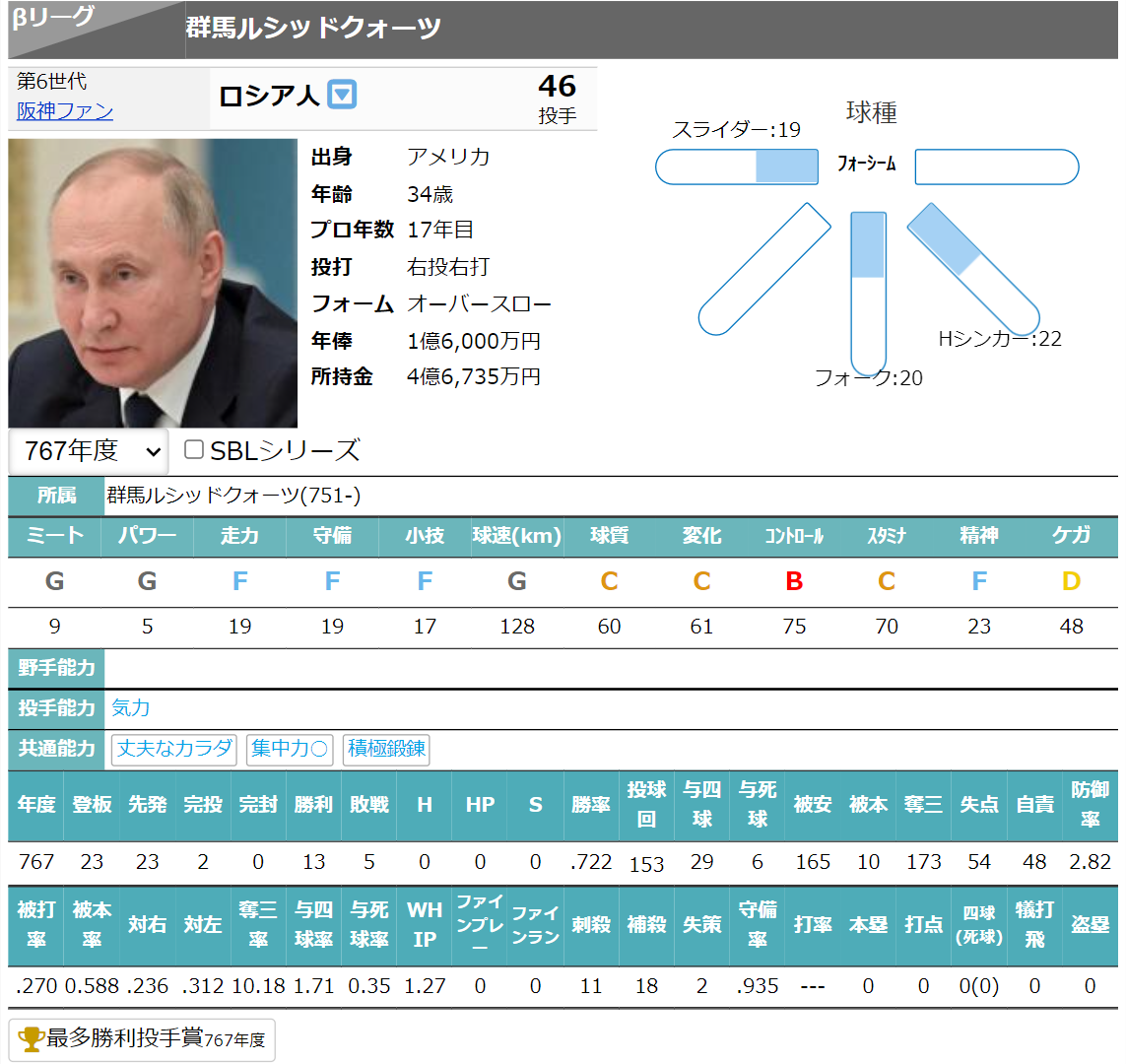Click the Hシンカー diagonal pitch gauge
The width and height of the screenshot is (1126, 1064).
pyautogui.click(x=971, y=269)
